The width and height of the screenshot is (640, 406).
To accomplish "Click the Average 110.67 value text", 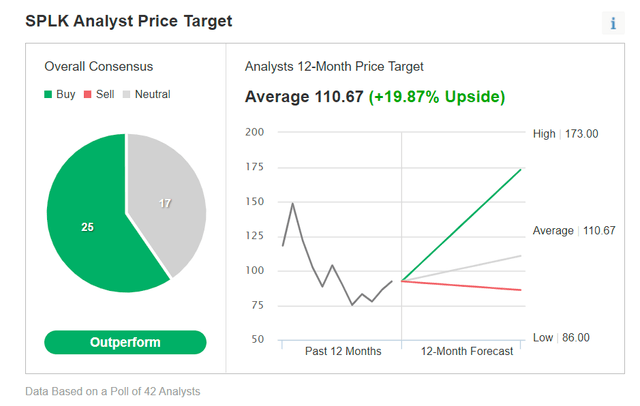I will [x=304, y=97].
